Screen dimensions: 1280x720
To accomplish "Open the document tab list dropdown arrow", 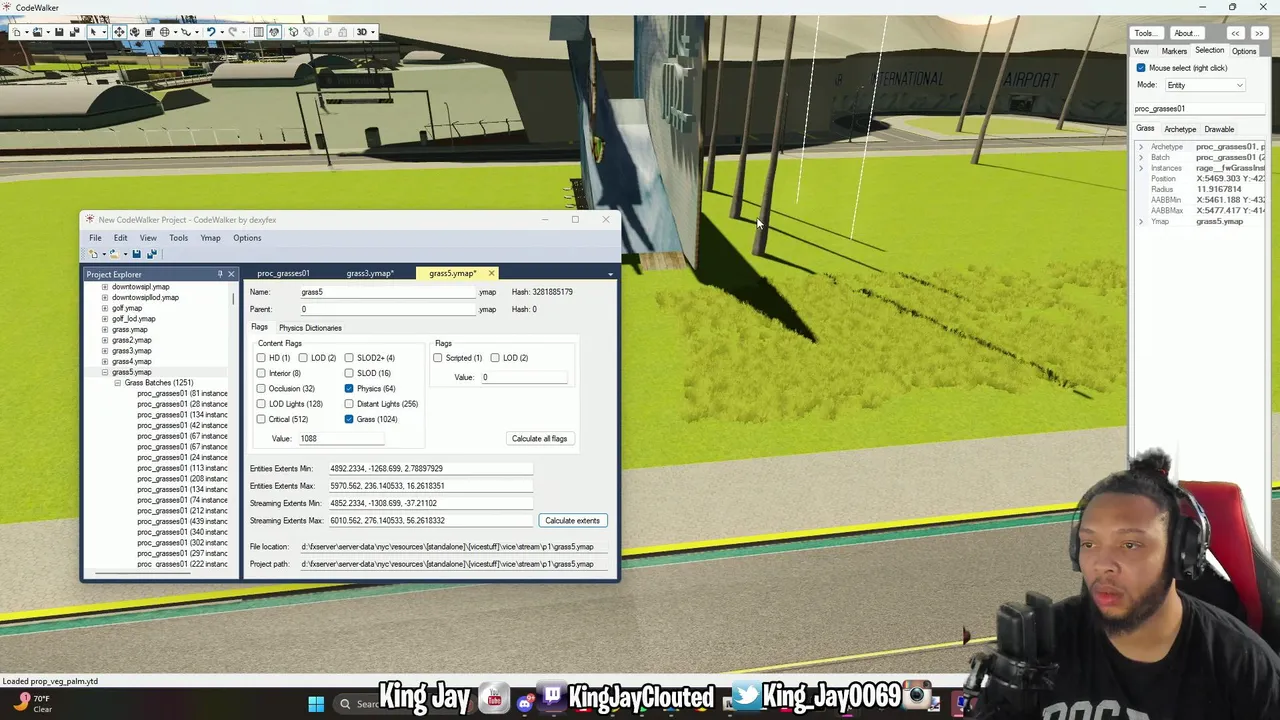I will tap(610, 274).
